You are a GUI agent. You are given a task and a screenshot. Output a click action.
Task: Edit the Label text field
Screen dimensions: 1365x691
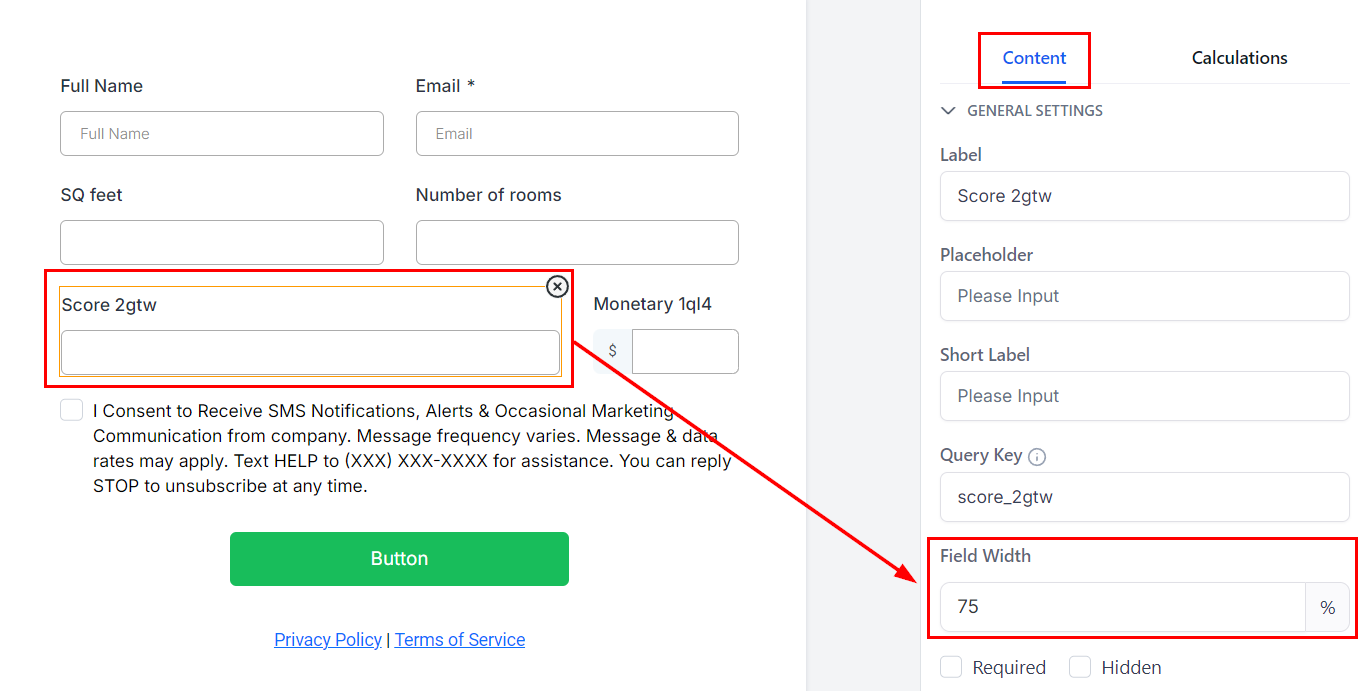pyautogui.click(x=1144, y=196)
